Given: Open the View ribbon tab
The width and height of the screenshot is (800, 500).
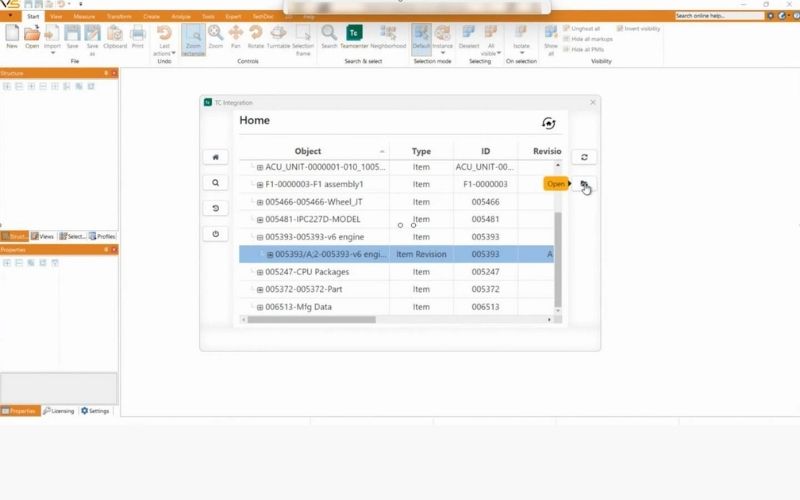Looking at the screenshot, I should 56,16.
